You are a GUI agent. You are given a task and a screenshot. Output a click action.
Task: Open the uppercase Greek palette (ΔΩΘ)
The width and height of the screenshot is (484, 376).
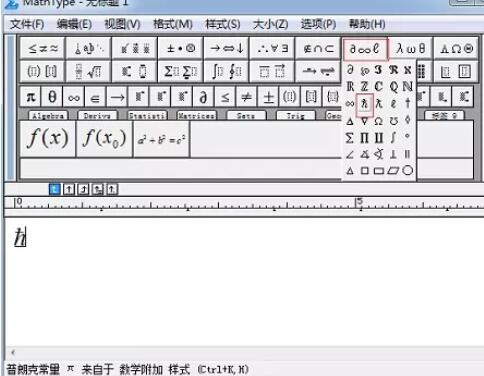tap(456, 49)
